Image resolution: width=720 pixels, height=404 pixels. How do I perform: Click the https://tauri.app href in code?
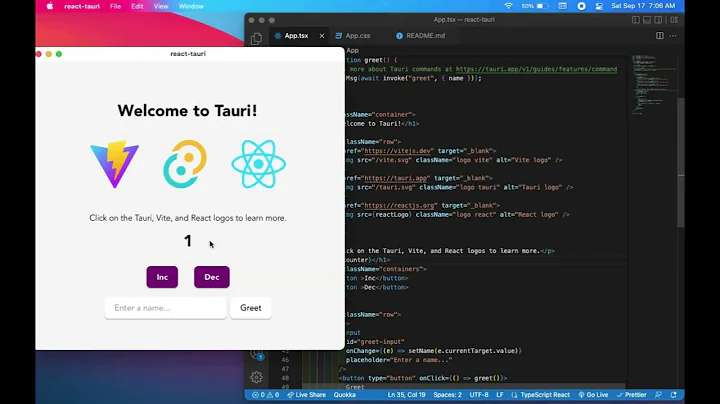coord(396,178)
